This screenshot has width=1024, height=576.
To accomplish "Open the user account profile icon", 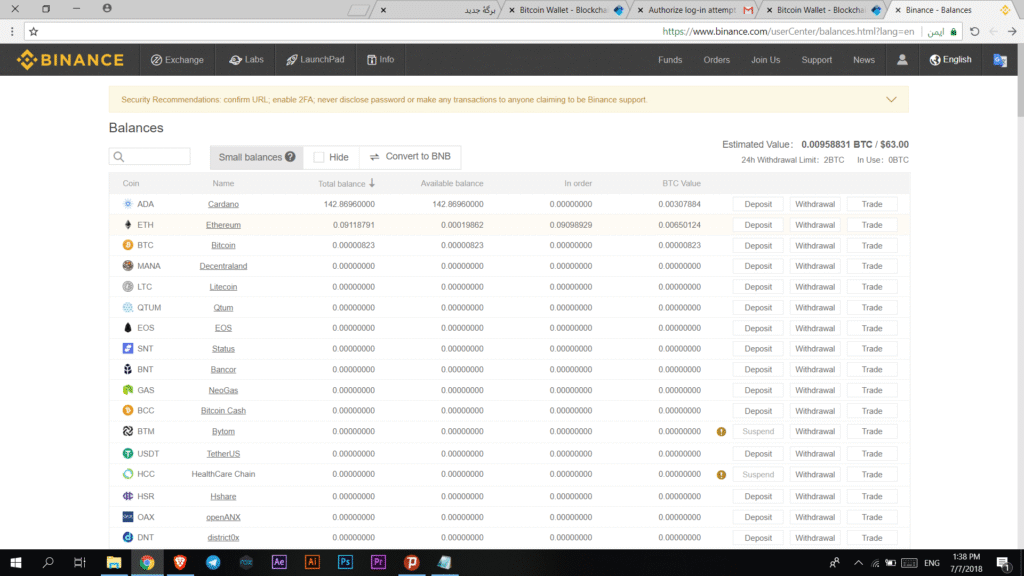I will [x=902, y=60].
